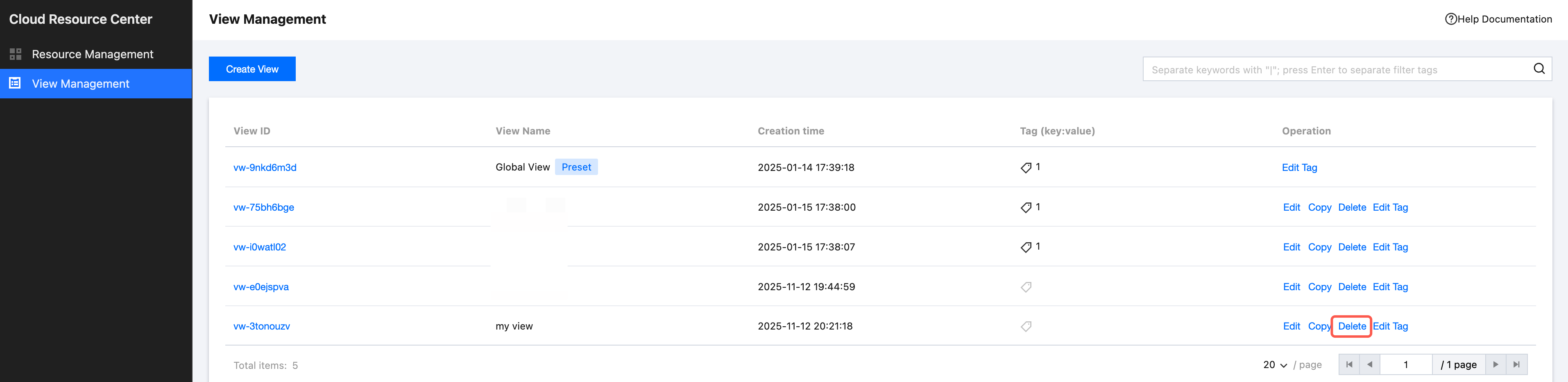Click the empty tag icon for vw-3tonouzv
Image resolution: width=1568 pixels, height=382 pixels.
[x=1026, y=327]
